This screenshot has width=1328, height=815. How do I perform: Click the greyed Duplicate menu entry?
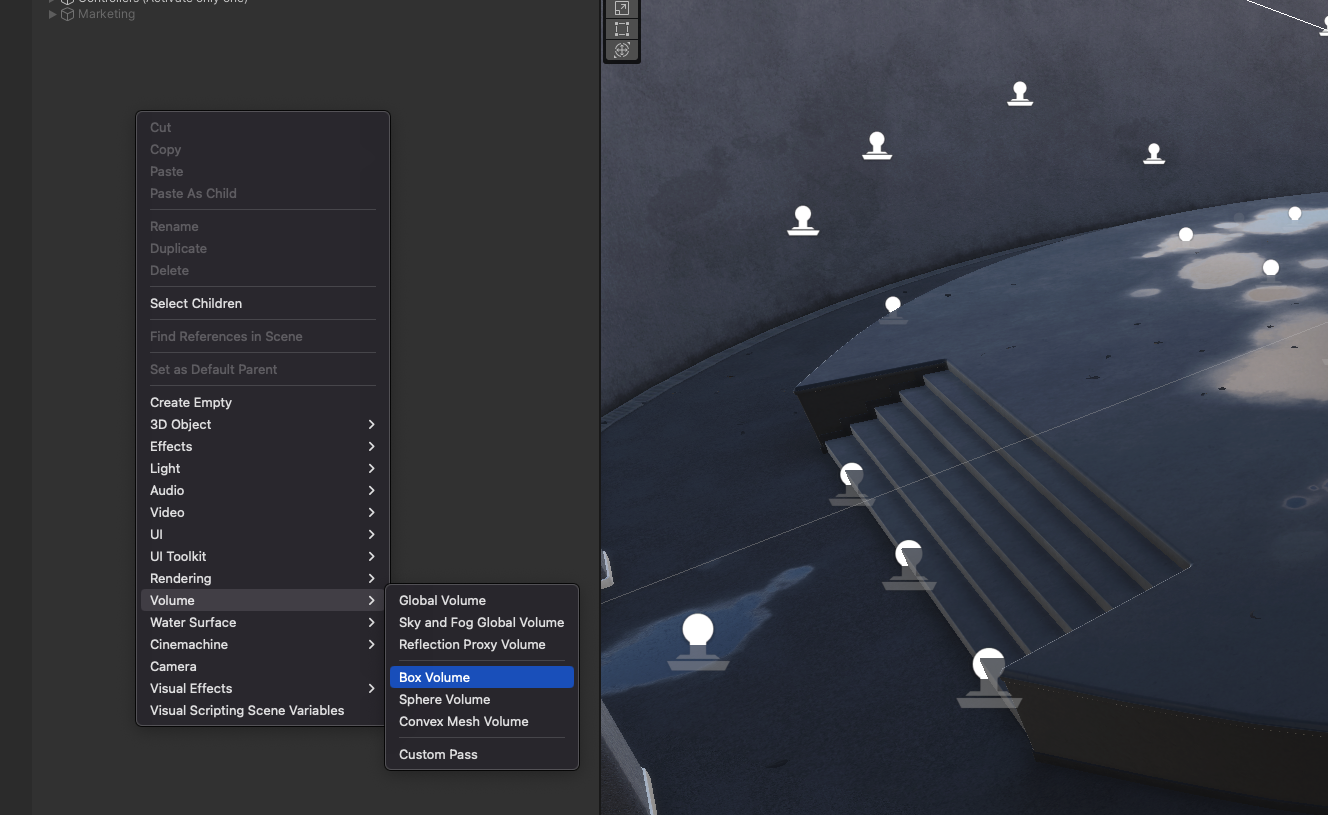(x=263, y=248)
